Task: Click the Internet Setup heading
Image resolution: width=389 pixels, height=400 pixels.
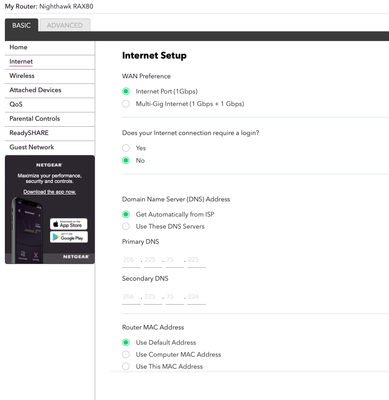Action: (154, 56)
